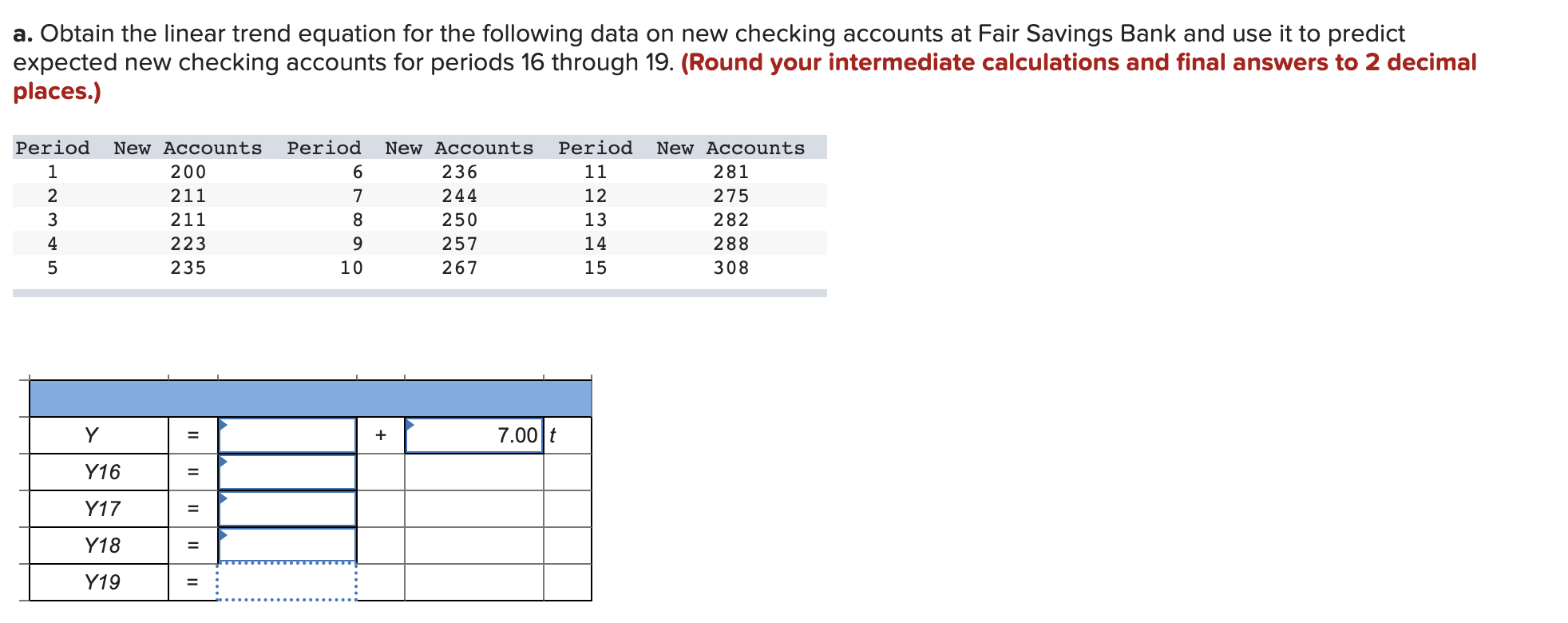The image size is (1568, 623).
Task: Click the italic t label after the slope field
Action: tap(552, 436)
